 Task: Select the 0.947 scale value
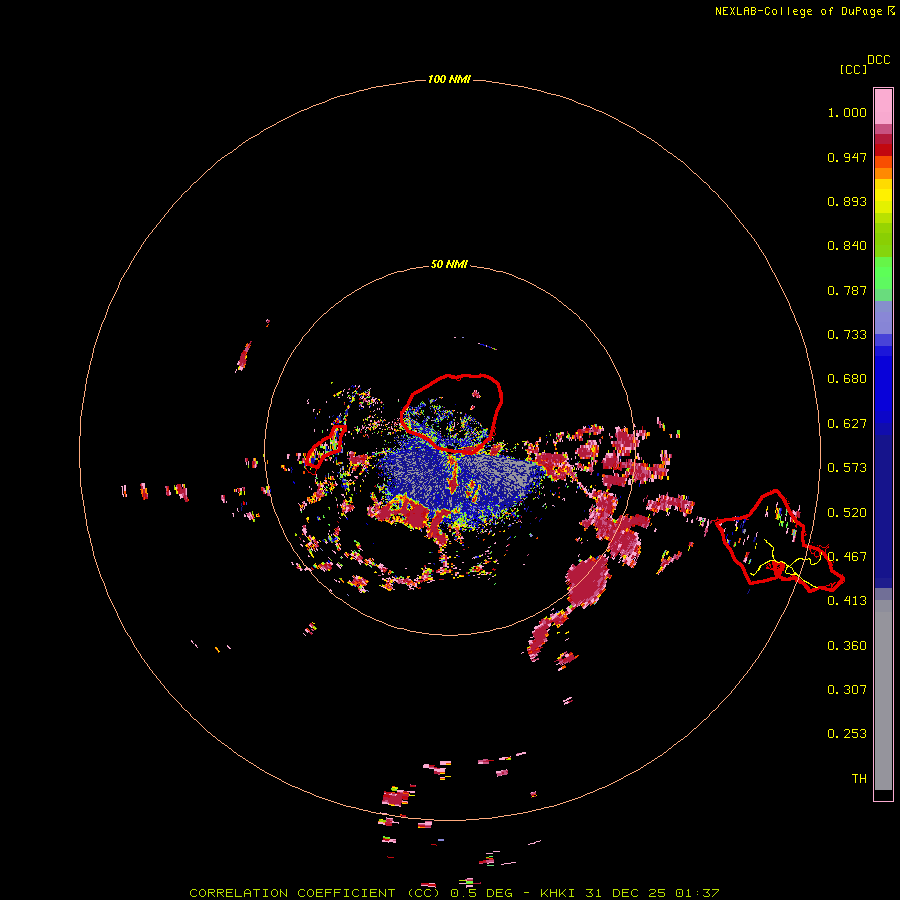(x=847, y=157)
